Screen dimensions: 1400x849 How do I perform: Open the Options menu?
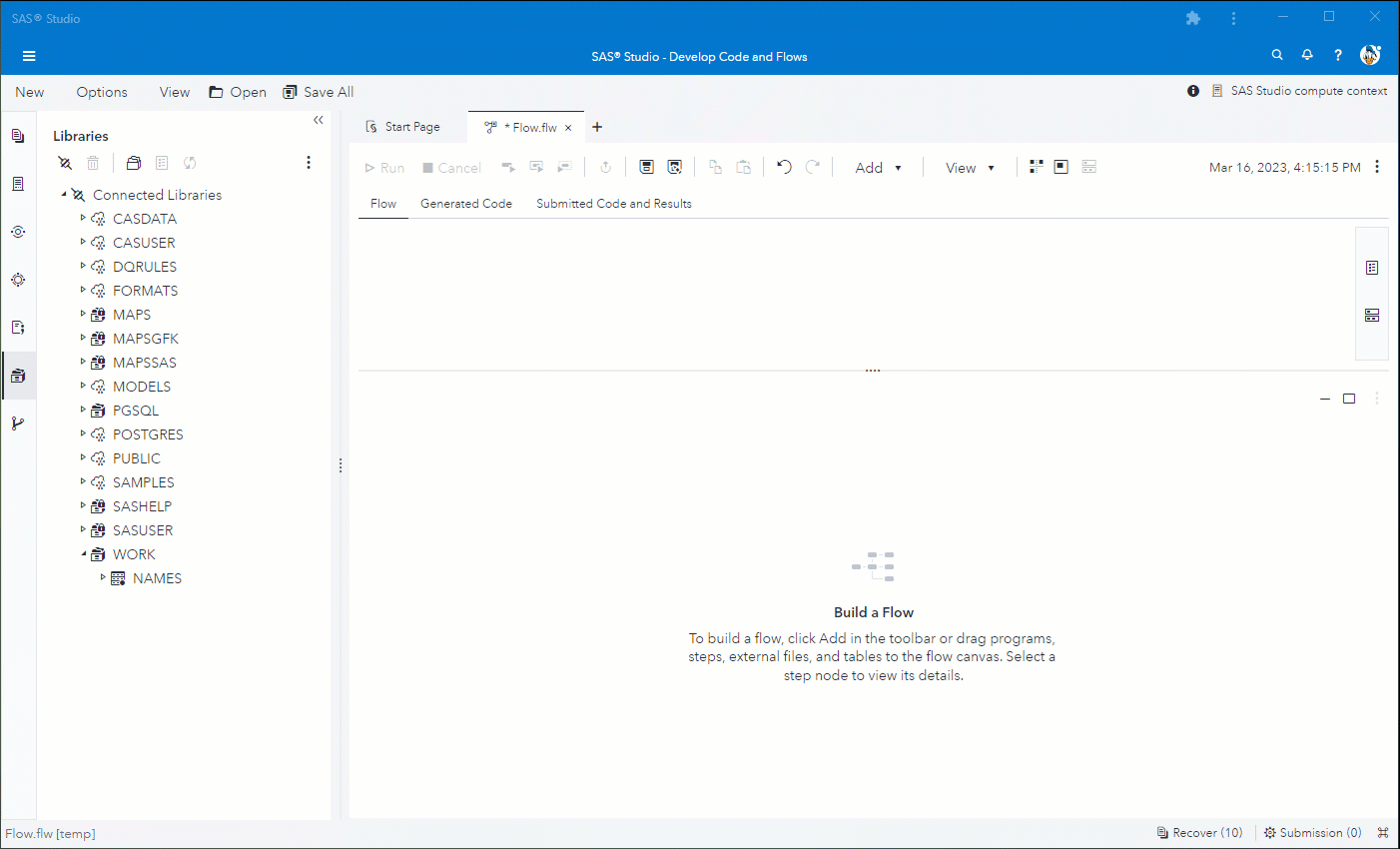(102, 92)
